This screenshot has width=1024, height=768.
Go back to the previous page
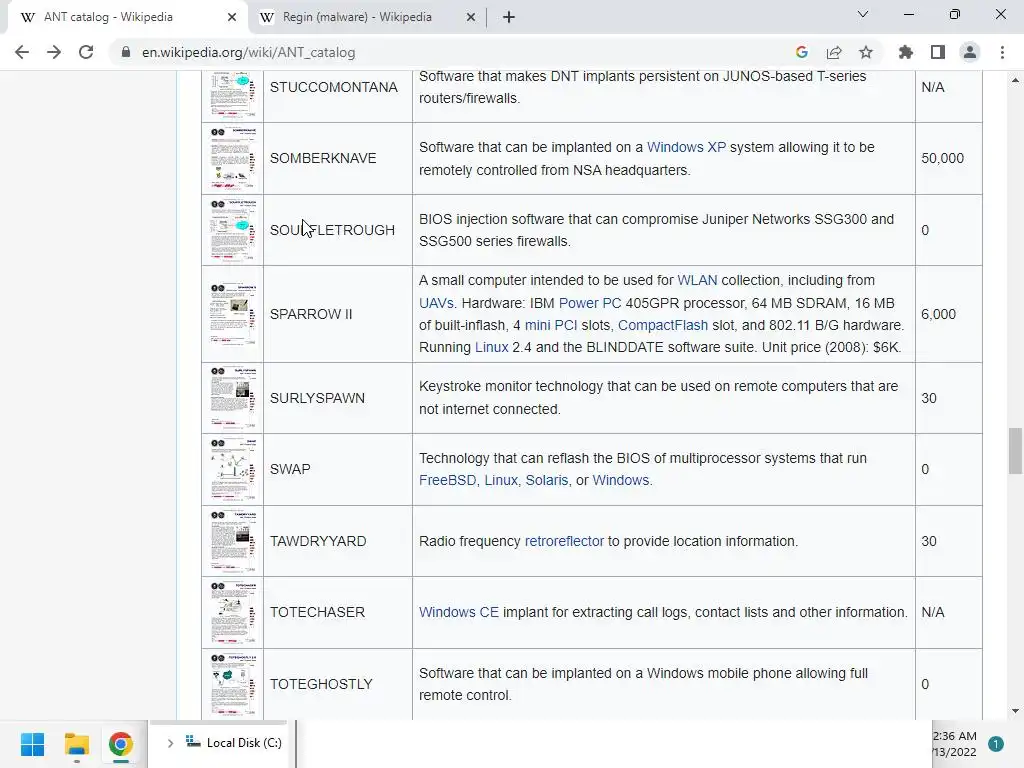22,52
